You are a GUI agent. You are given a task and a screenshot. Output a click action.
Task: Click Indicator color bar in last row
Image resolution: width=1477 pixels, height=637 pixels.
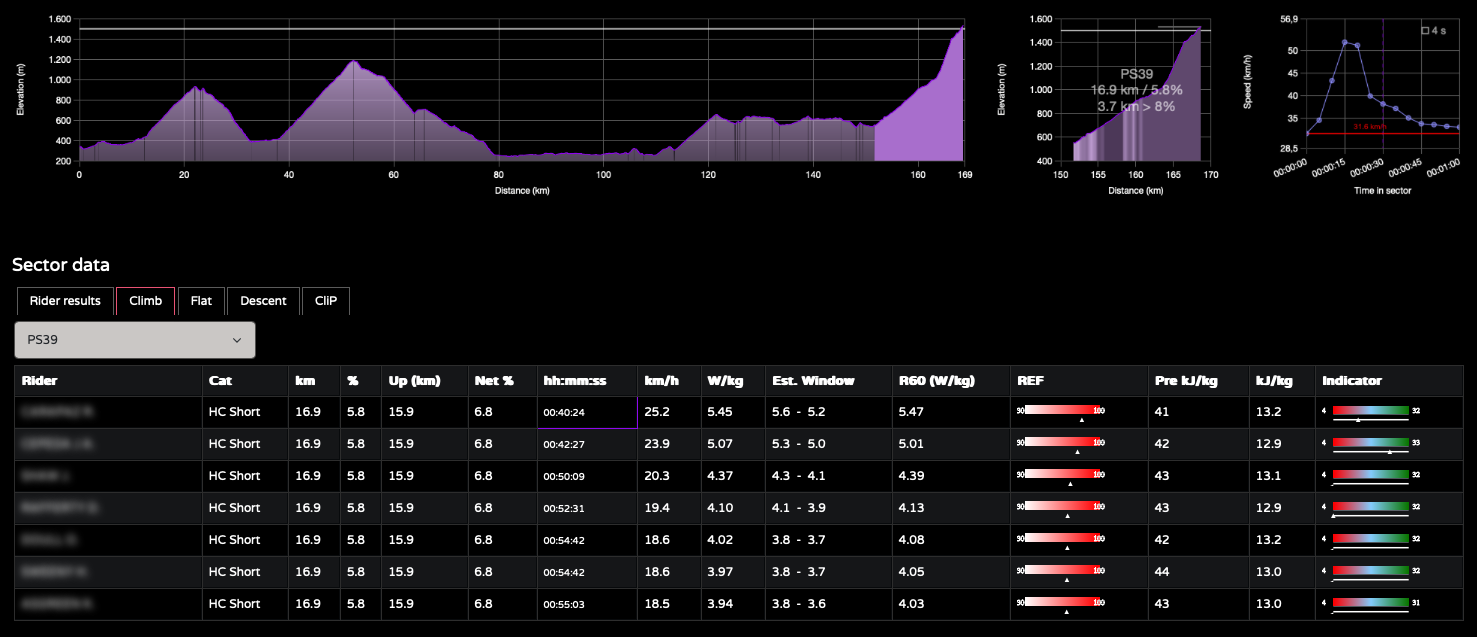point(1370,603)
